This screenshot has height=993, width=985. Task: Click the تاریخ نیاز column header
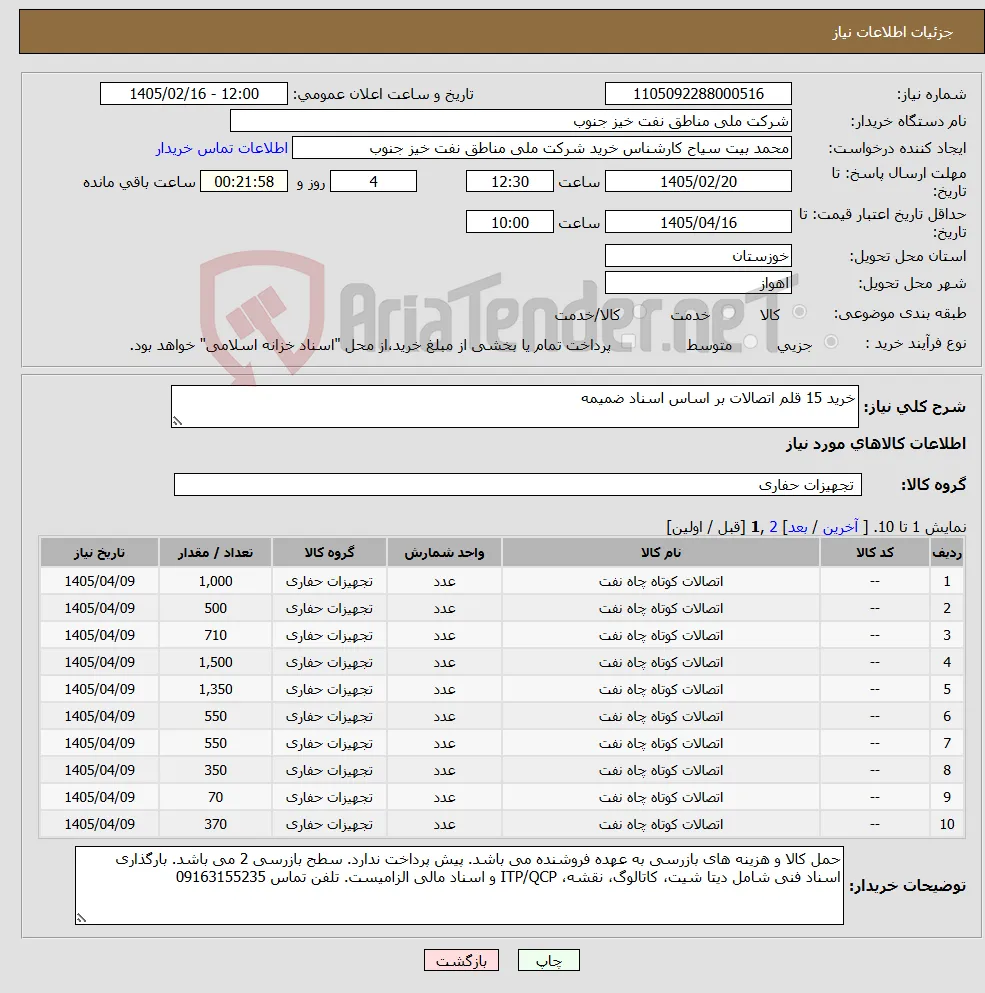click(x=99, y=553)
